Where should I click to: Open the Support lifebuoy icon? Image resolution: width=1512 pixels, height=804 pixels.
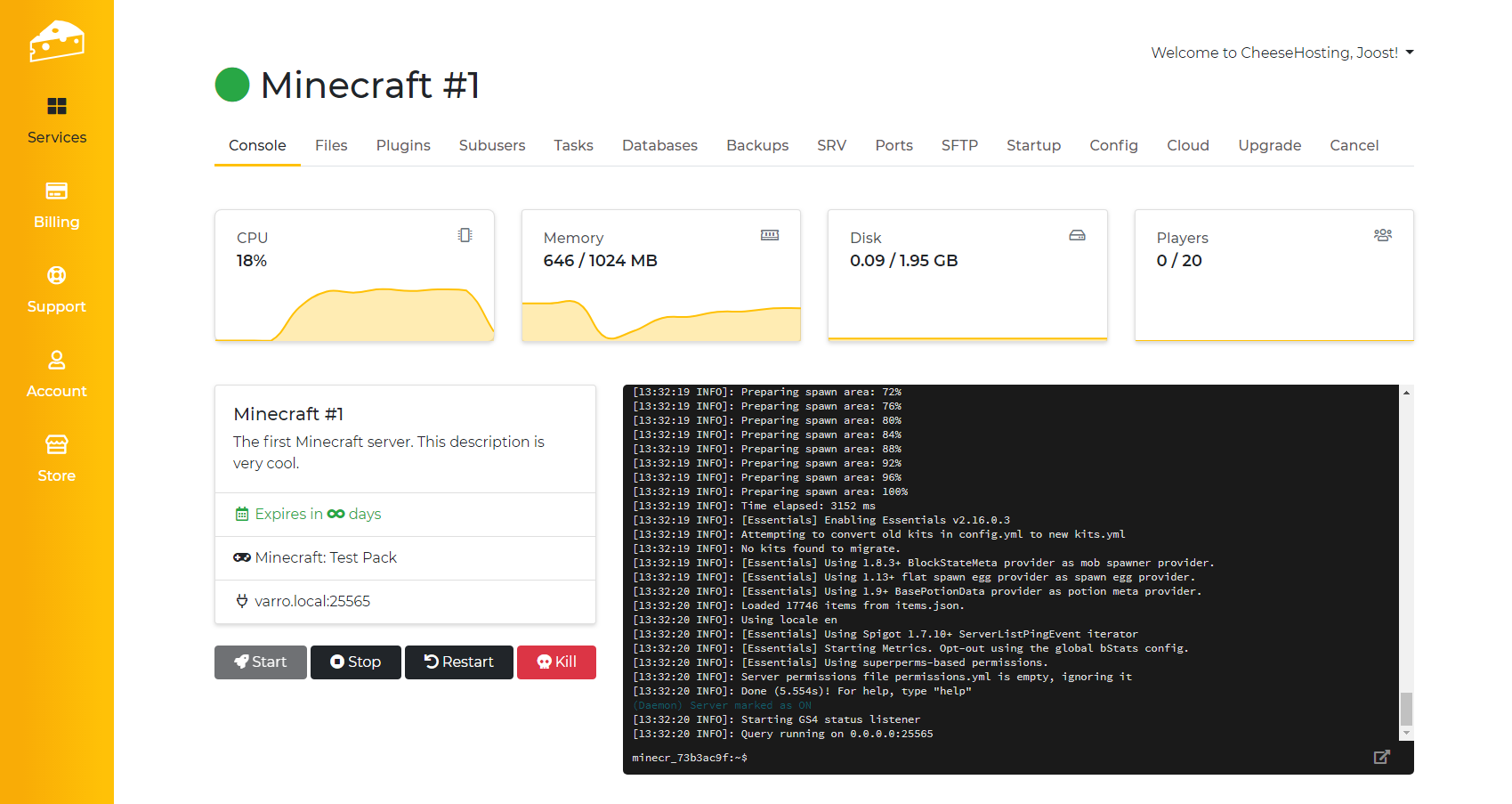pyautogui.click(x=57, y=276)
